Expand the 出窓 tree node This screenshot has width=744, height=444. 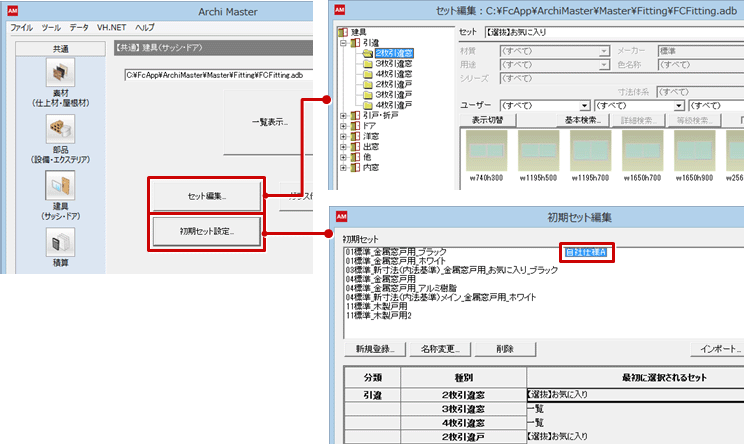343,147
